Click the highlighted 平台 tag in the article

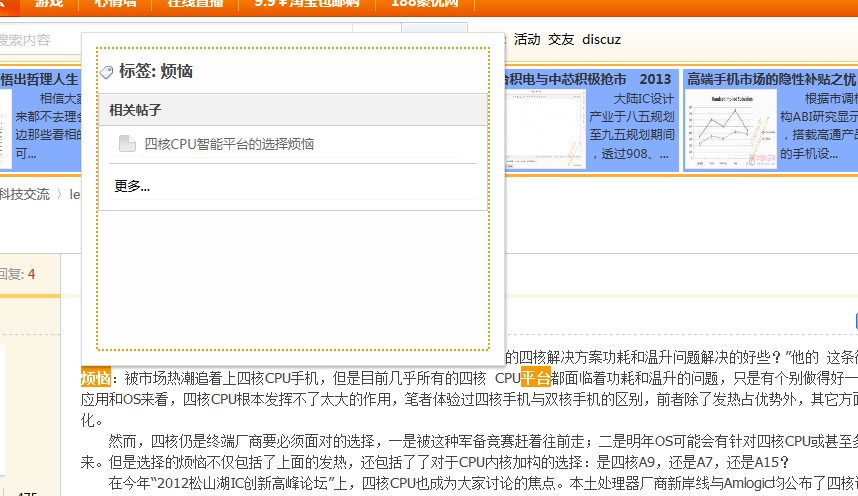point(535,378)
